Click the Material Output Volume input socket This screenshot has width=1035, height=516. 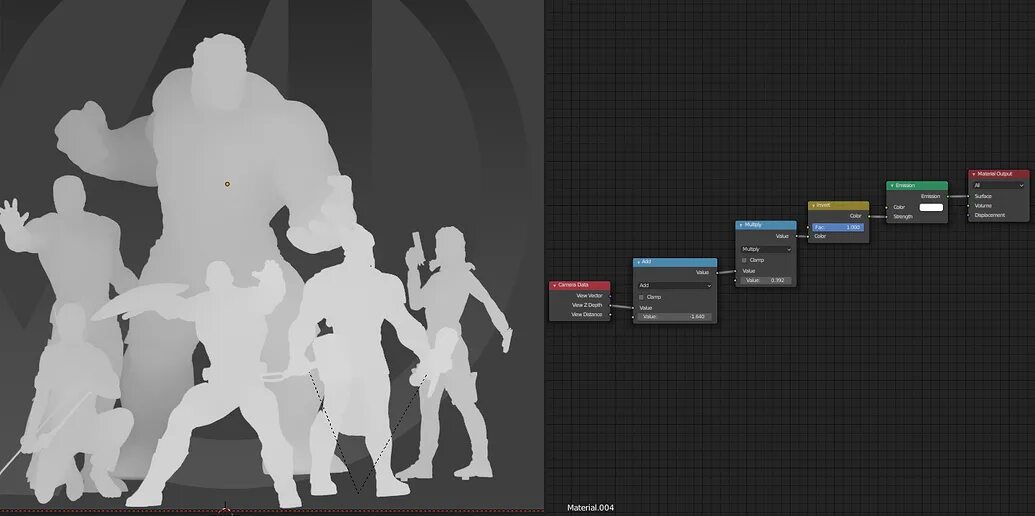point(968,206)
